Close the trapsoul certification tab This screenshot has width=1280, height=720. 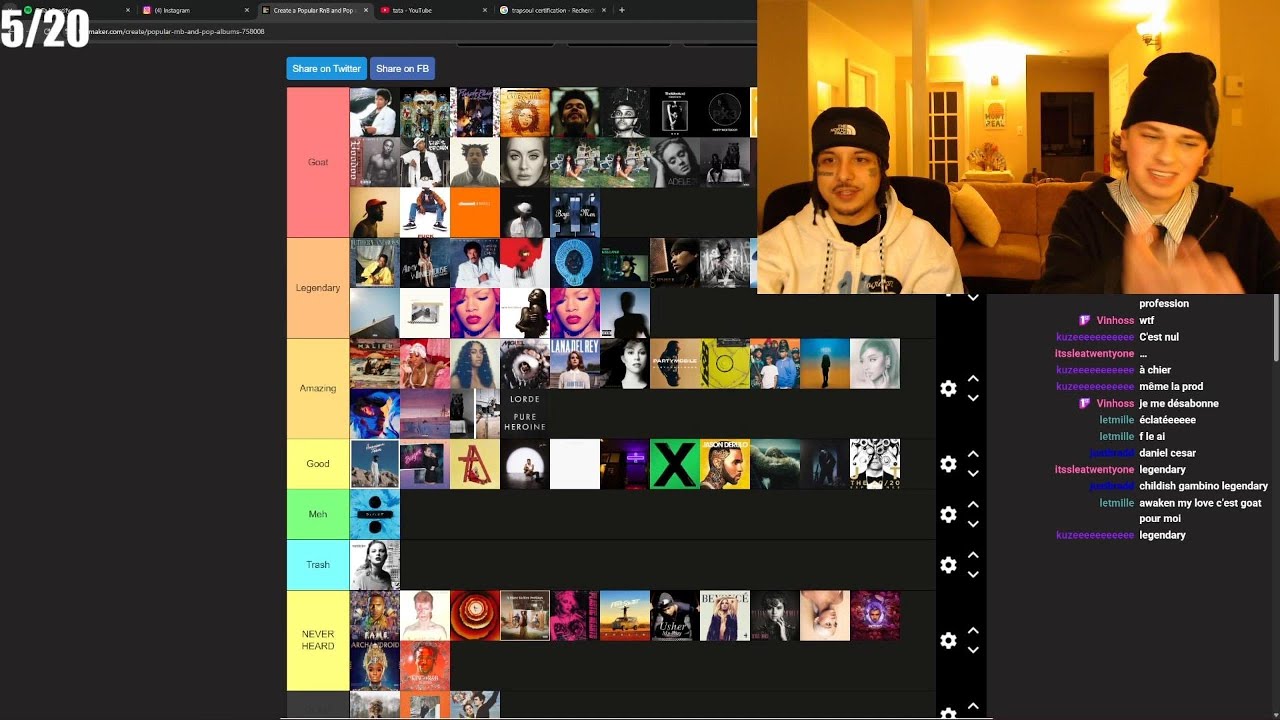[x=603, y=10]
